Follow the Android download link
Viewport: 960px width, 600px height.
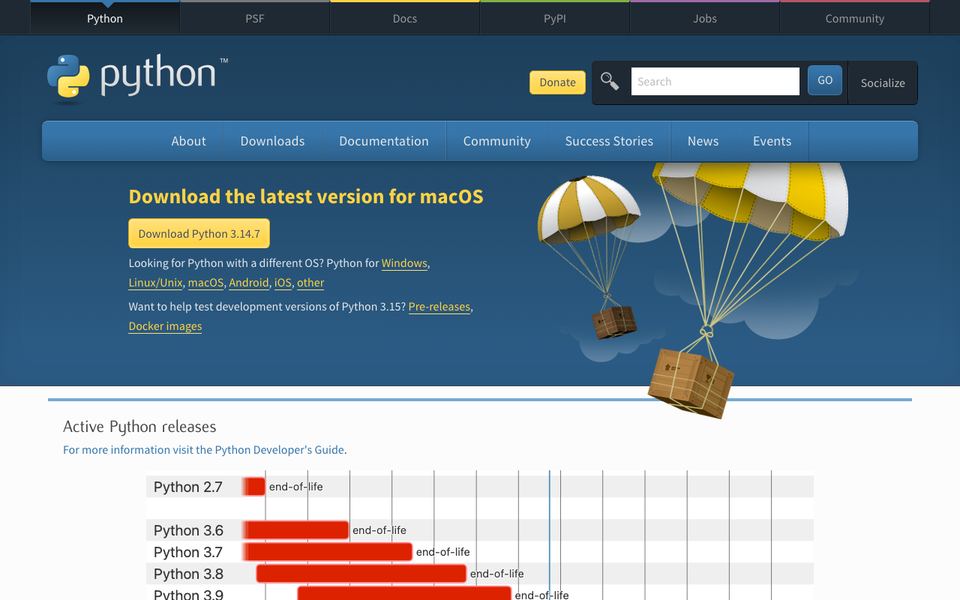249,283
